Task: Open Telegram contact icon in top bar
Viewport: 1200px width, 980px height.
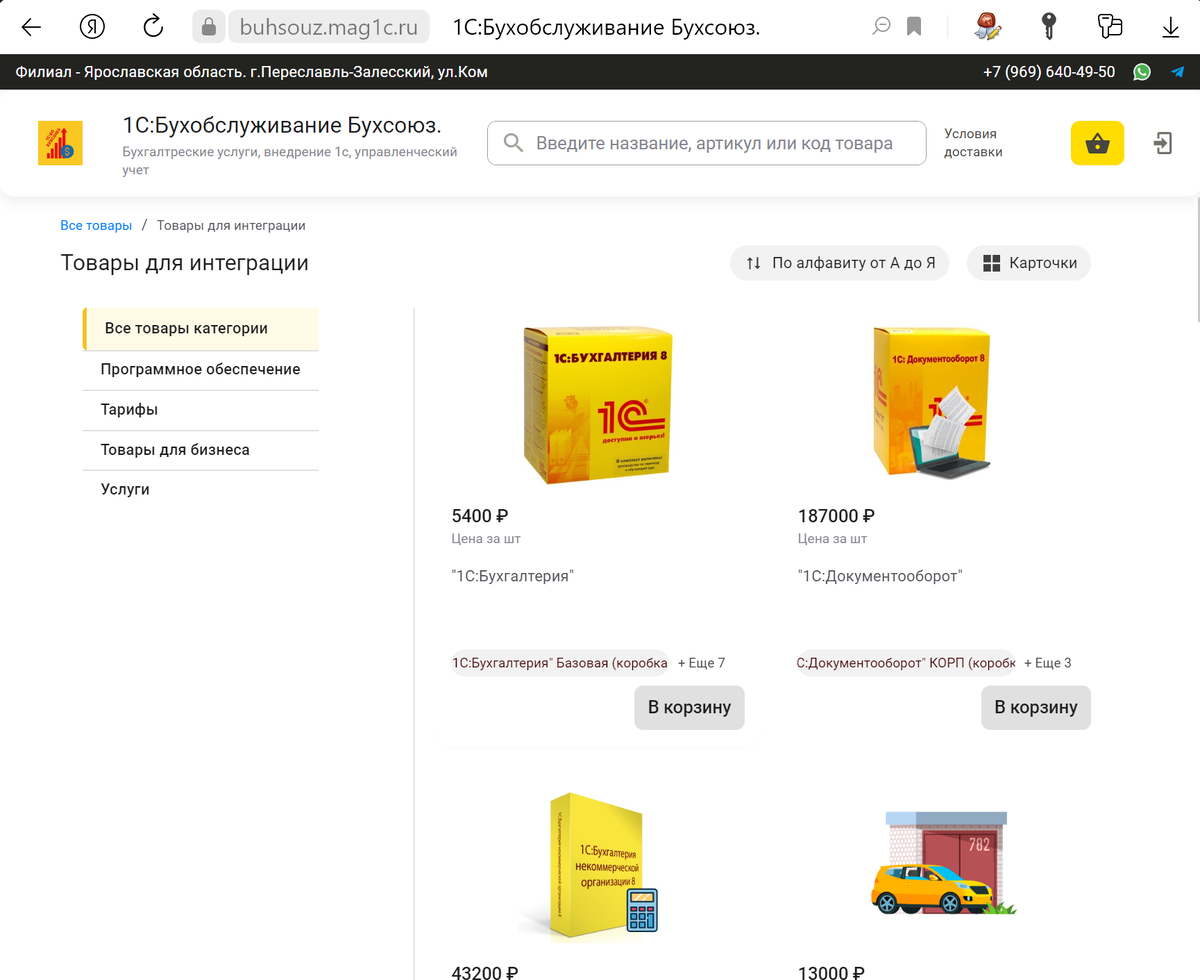Action: (x=1177, y=72)
